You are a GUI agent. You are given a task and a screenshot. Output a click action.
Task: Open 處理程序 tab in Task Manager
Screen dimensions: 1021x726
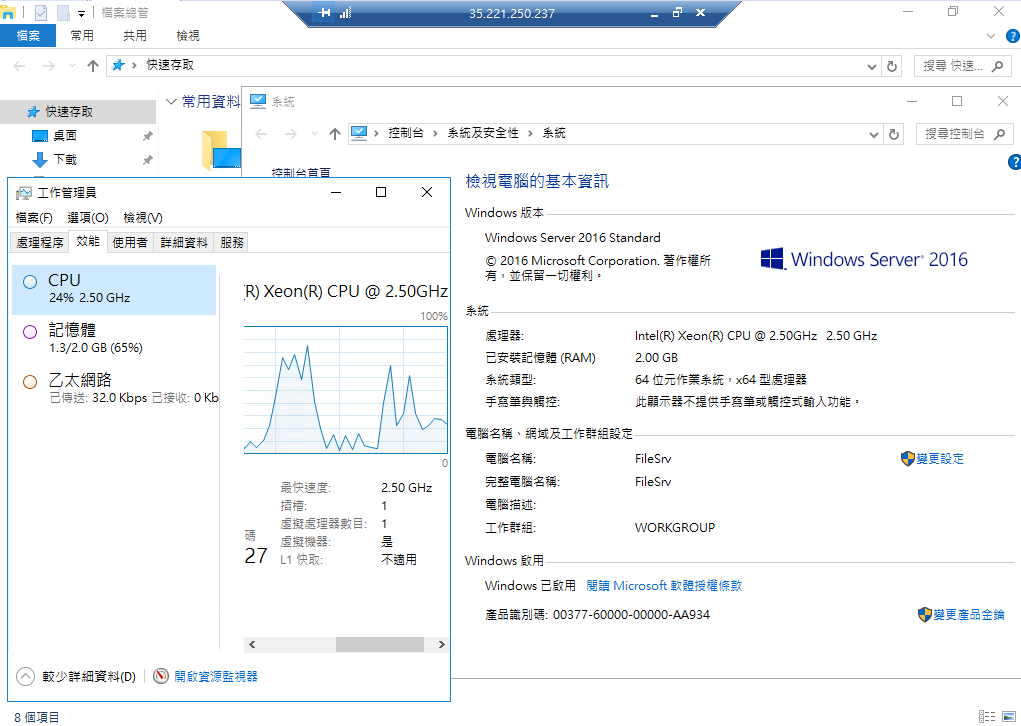tap(40, 243)
